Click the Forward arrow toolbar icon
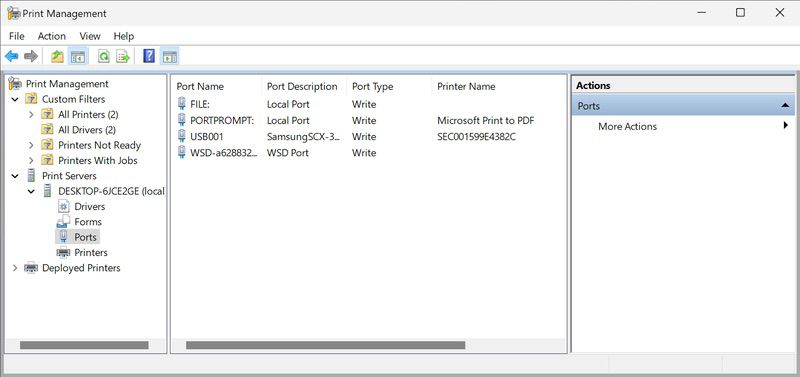The height and width of the screenshot is (377, 800). (x=31, y=56)
